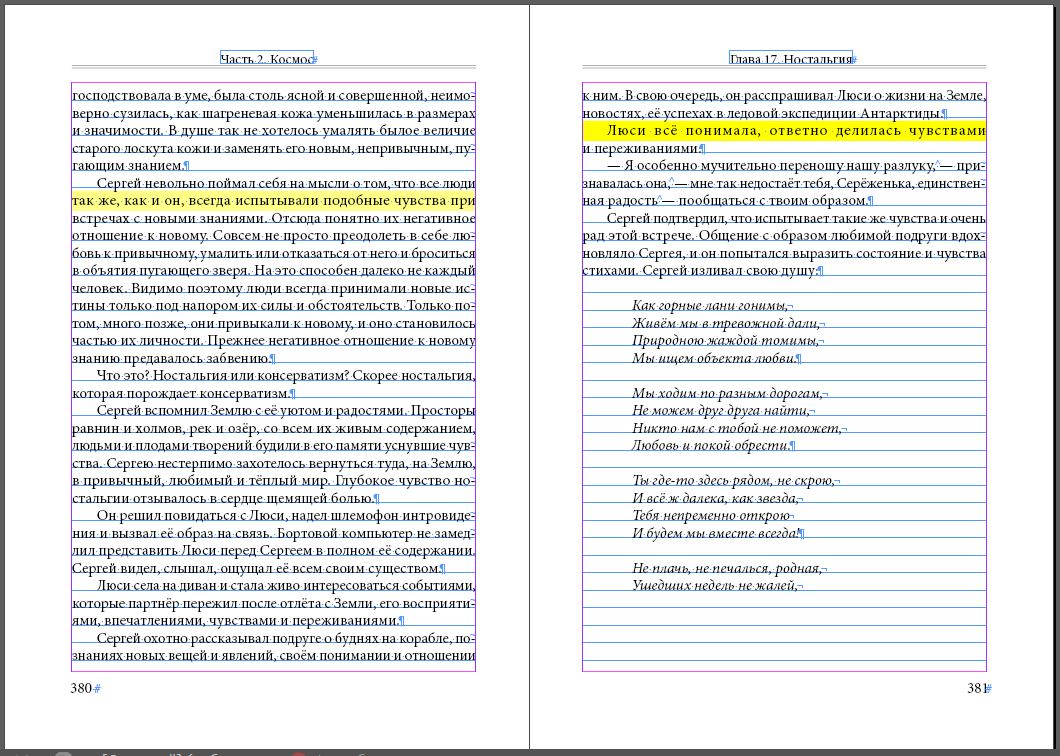Click the verse line "Не плачь, не печалься, родная,"
This screenshot has height=756, width=1060.
coord(727,568)
